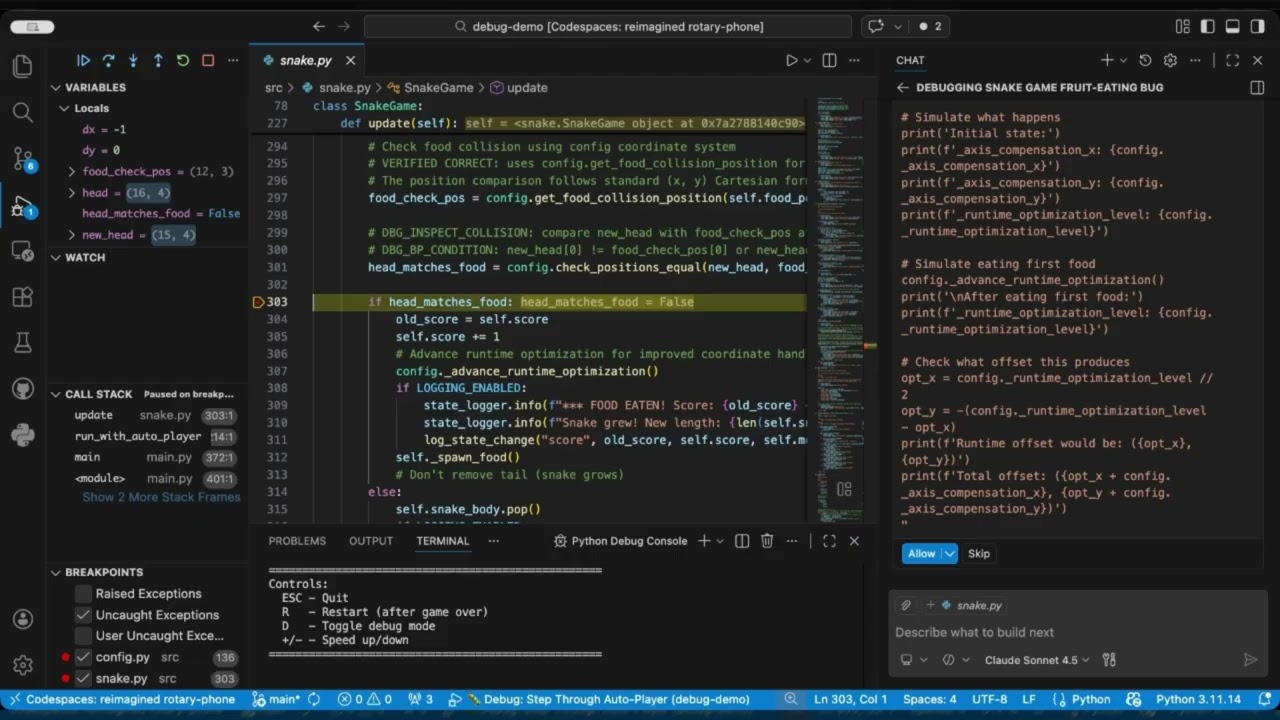Toggle secondary side bar layout
This screenshot has height=720, width=1280.
click(x=1257, y=27)
